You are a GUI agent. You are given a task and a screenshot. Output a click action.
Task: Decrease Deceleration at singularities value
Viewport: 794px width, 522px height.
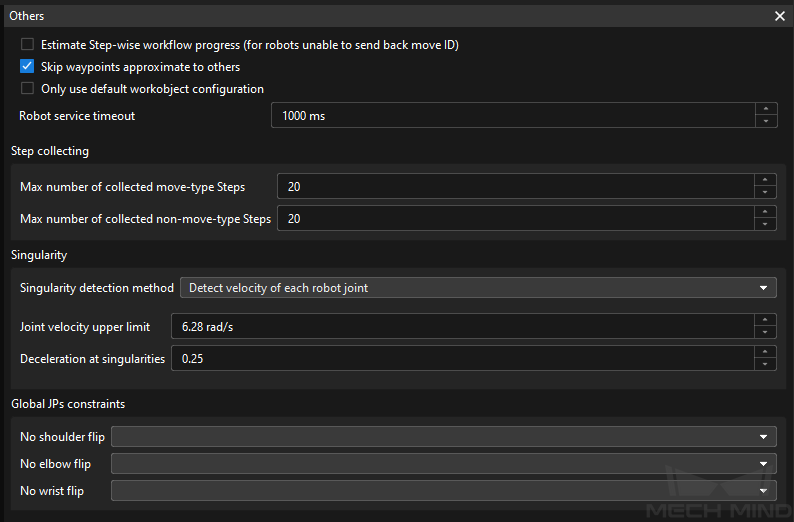pos(765,364)
